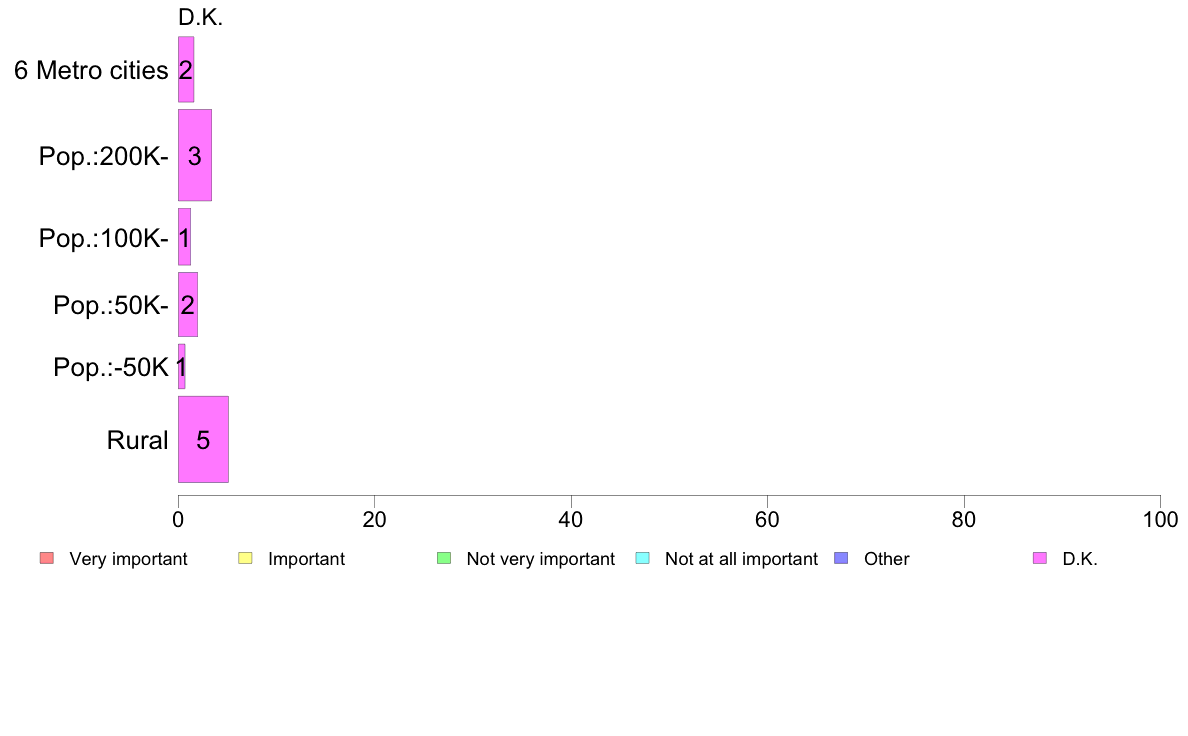Click the red Very important legend swatch

point(47,559)
